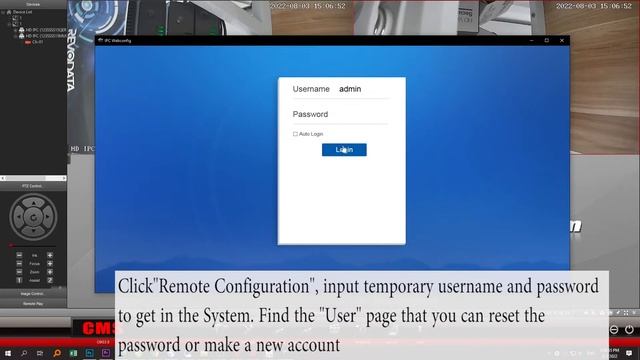Close the IPC Webconfig window
This screenshot has height=360, width=640.
(x=562, y=40)
